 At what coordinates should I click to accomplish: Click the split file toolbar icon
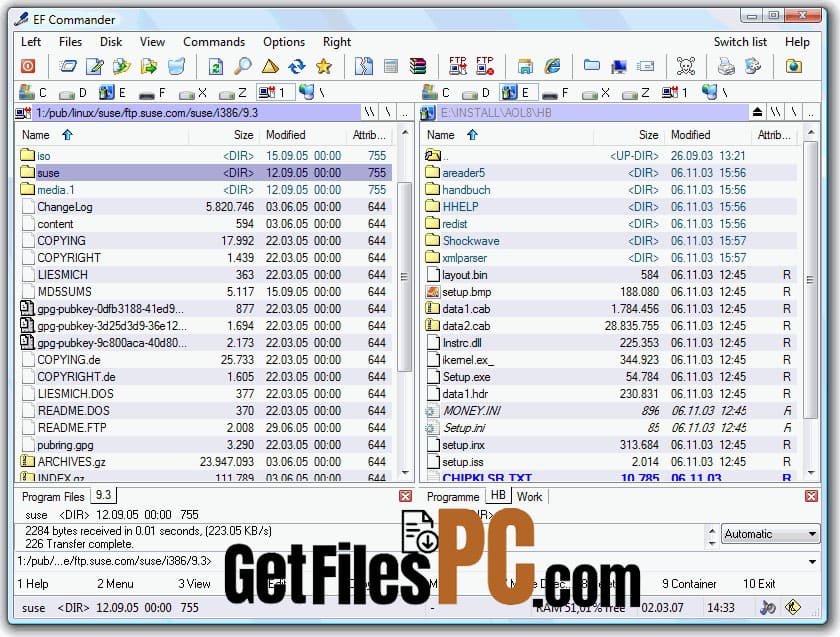point(364,66)
